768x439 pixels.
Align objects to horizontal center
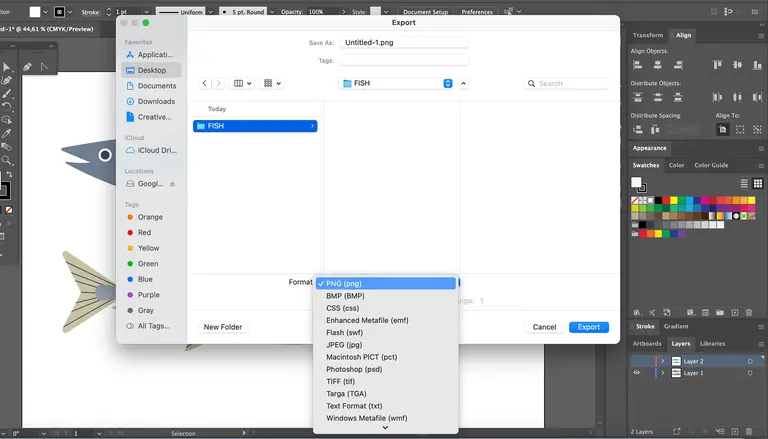tap(658, 65)
